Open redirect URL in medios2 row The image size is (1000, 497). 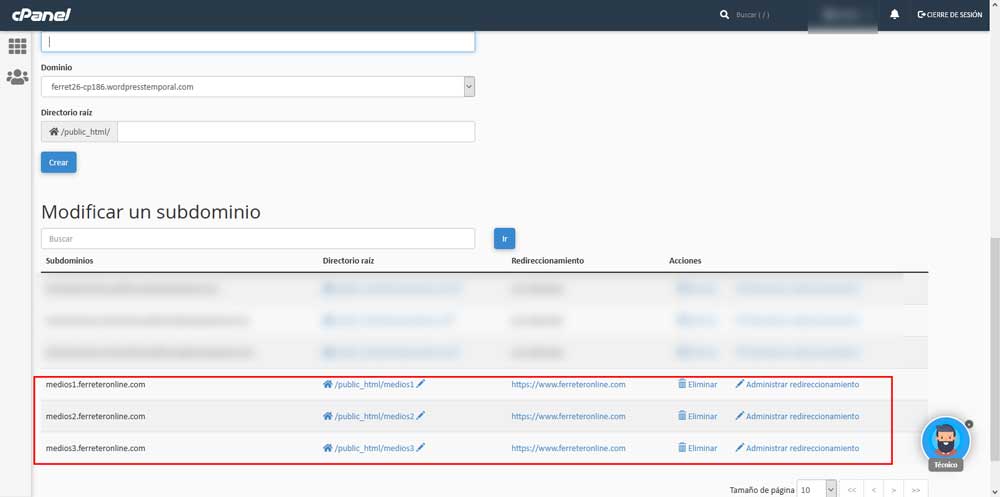[568, 417]
